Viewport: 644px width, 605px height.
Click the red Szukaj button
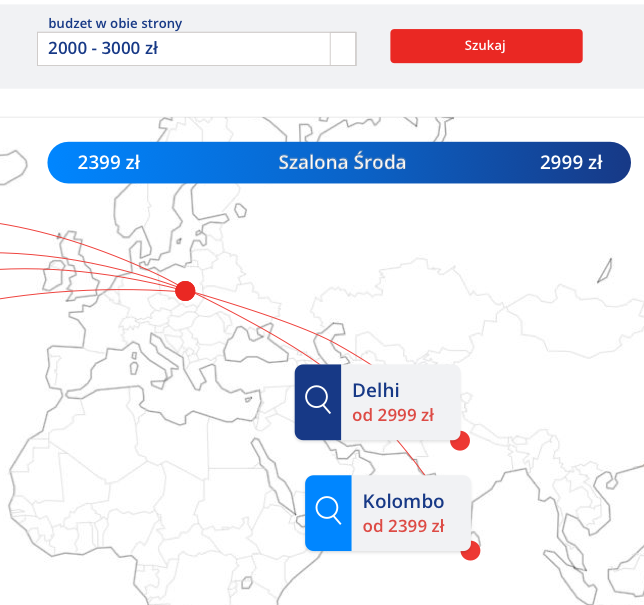click(x=486, y=46)
